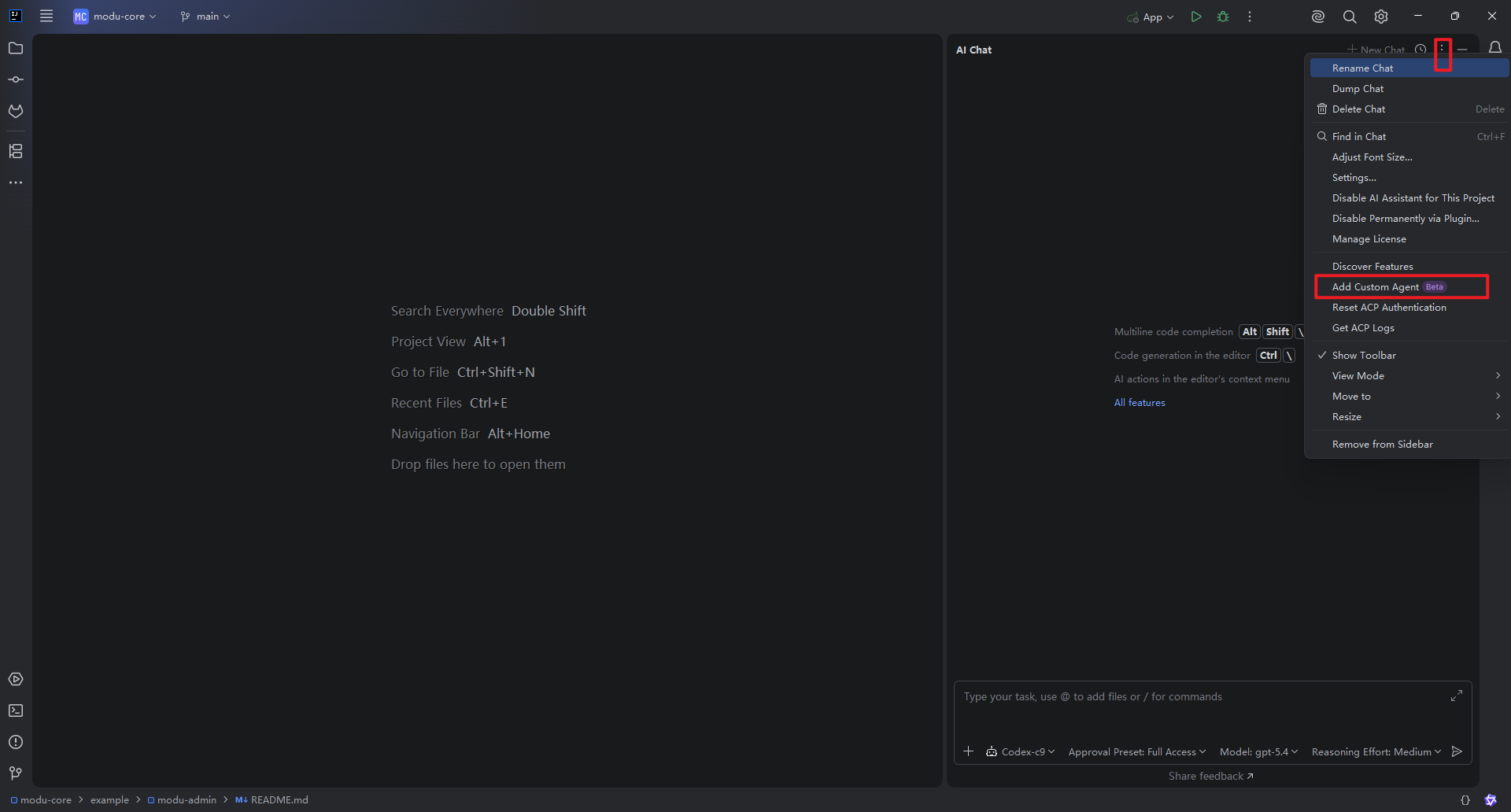Viewport: 1511px width, 812px height.
Task: Select Rename Chat menu item
Action: click(x=1407, y=68)
